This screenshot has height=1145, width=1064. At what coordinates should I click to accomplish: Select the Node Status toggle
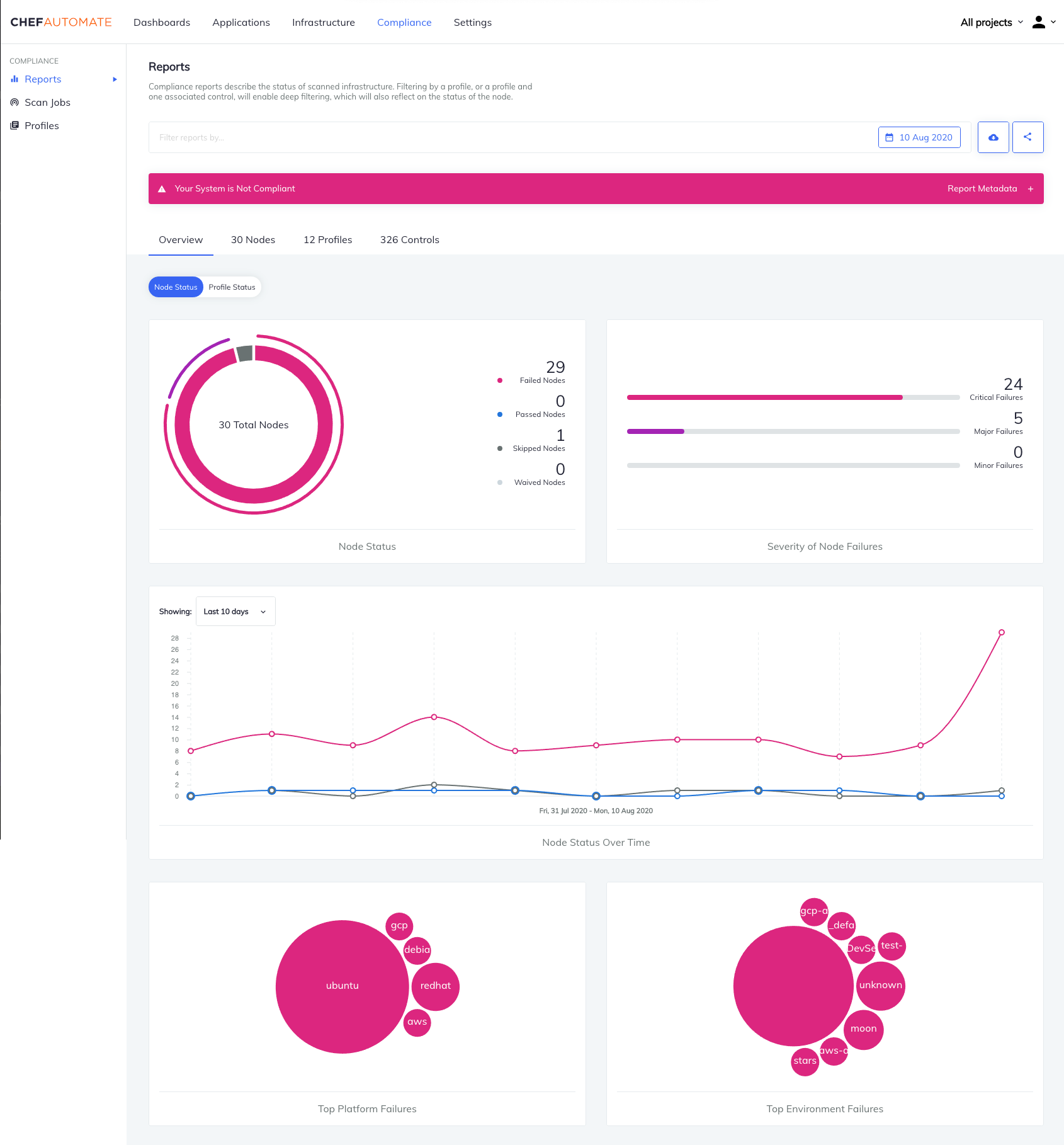[176, 287]
